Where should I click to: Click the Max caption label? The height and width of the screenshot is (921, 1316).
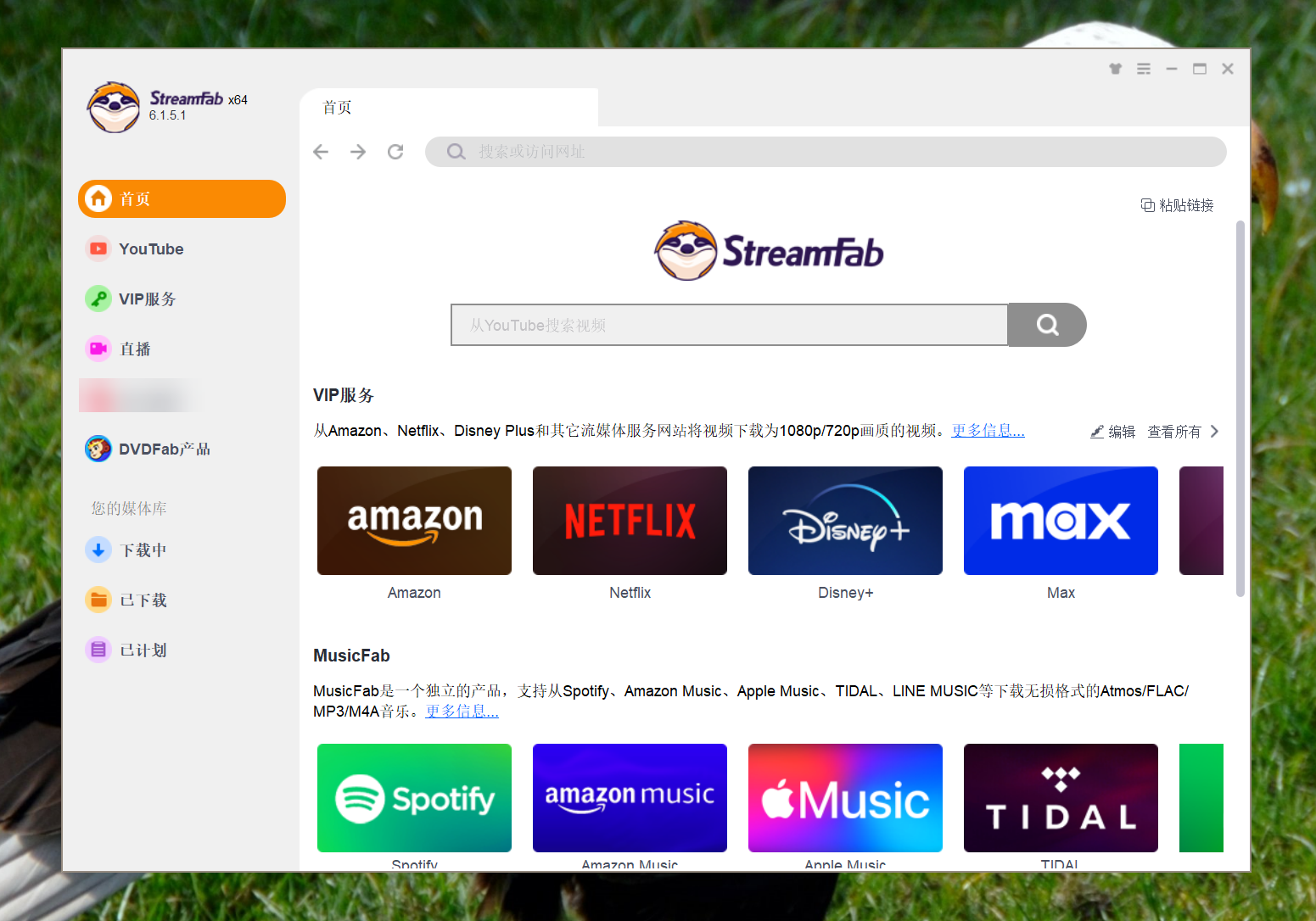[x=1061, y=593]
